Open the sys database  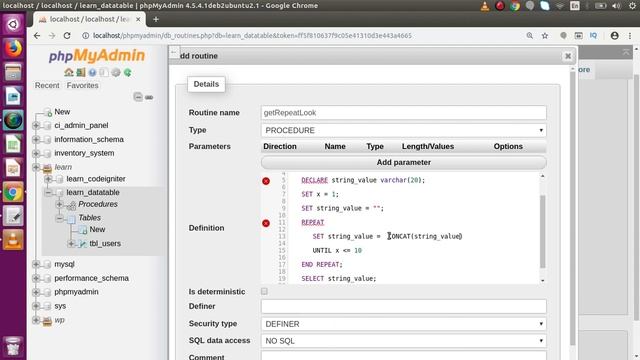pyautogui.click(x=60, y=306)
